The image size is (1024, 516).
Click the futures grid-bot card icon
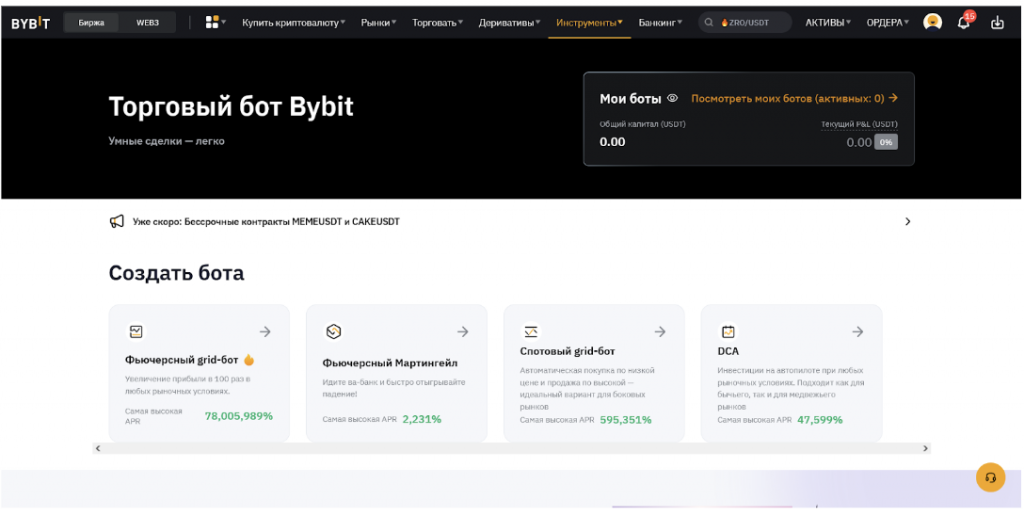click(x=135, y=332)
